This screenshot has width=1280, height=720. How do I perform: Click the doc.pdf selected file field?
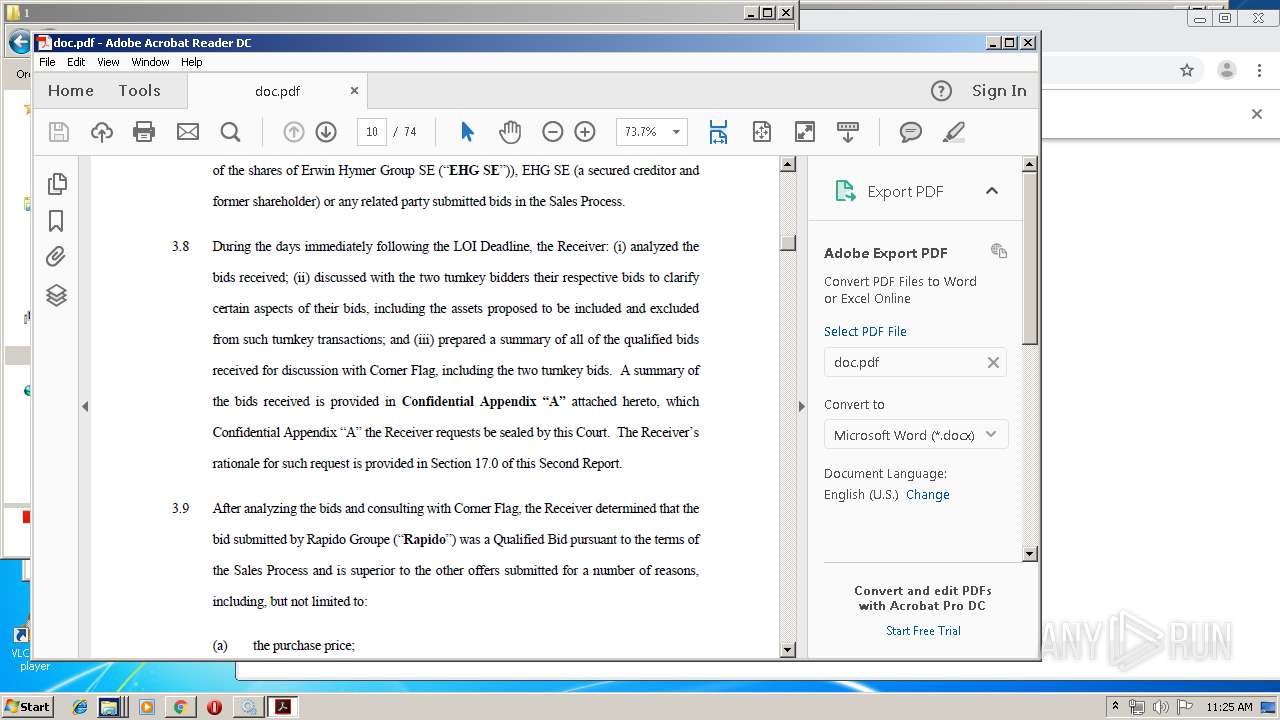[915, 362]
